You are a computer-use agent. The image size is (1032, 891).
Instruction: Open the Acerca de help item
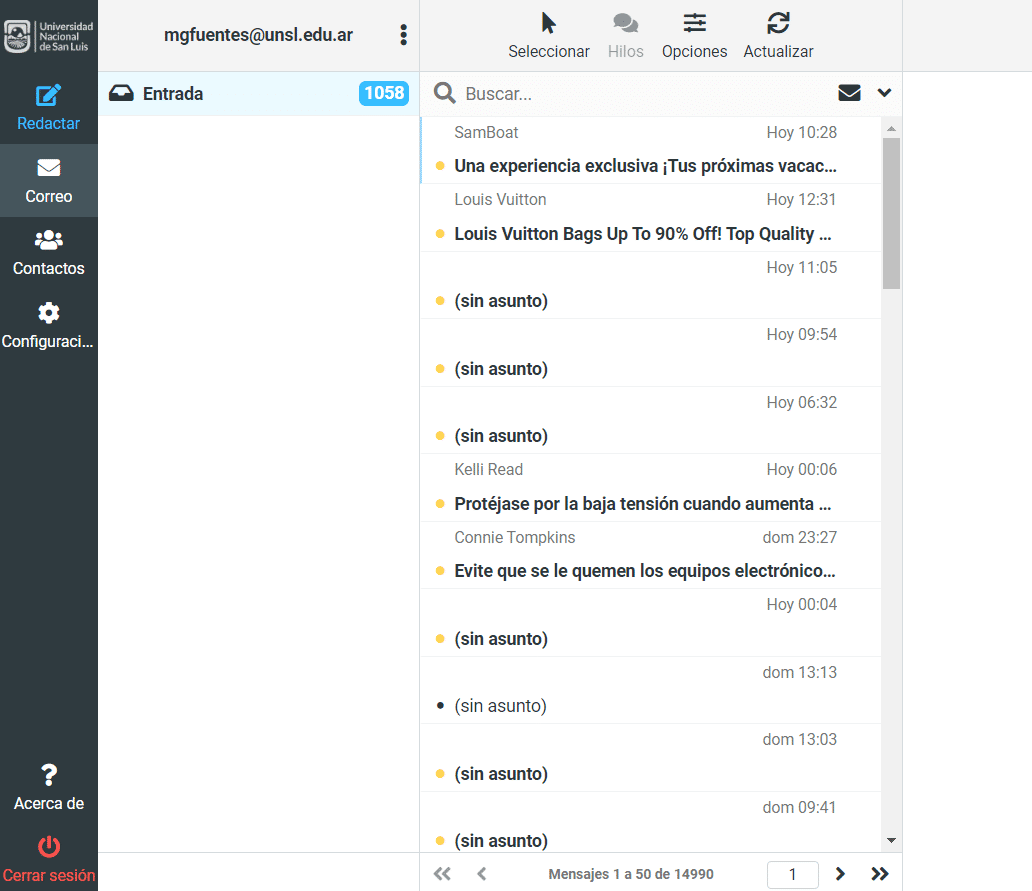[x=49, y=786]
